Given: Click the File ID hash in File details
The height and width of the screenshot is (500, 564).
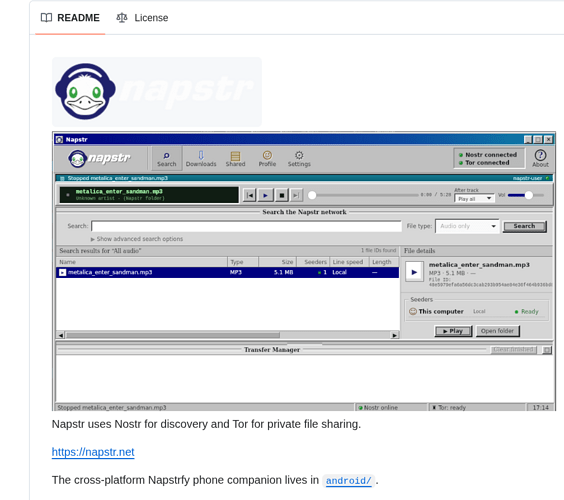Looking at the screenshot, I should coord(490,285).
